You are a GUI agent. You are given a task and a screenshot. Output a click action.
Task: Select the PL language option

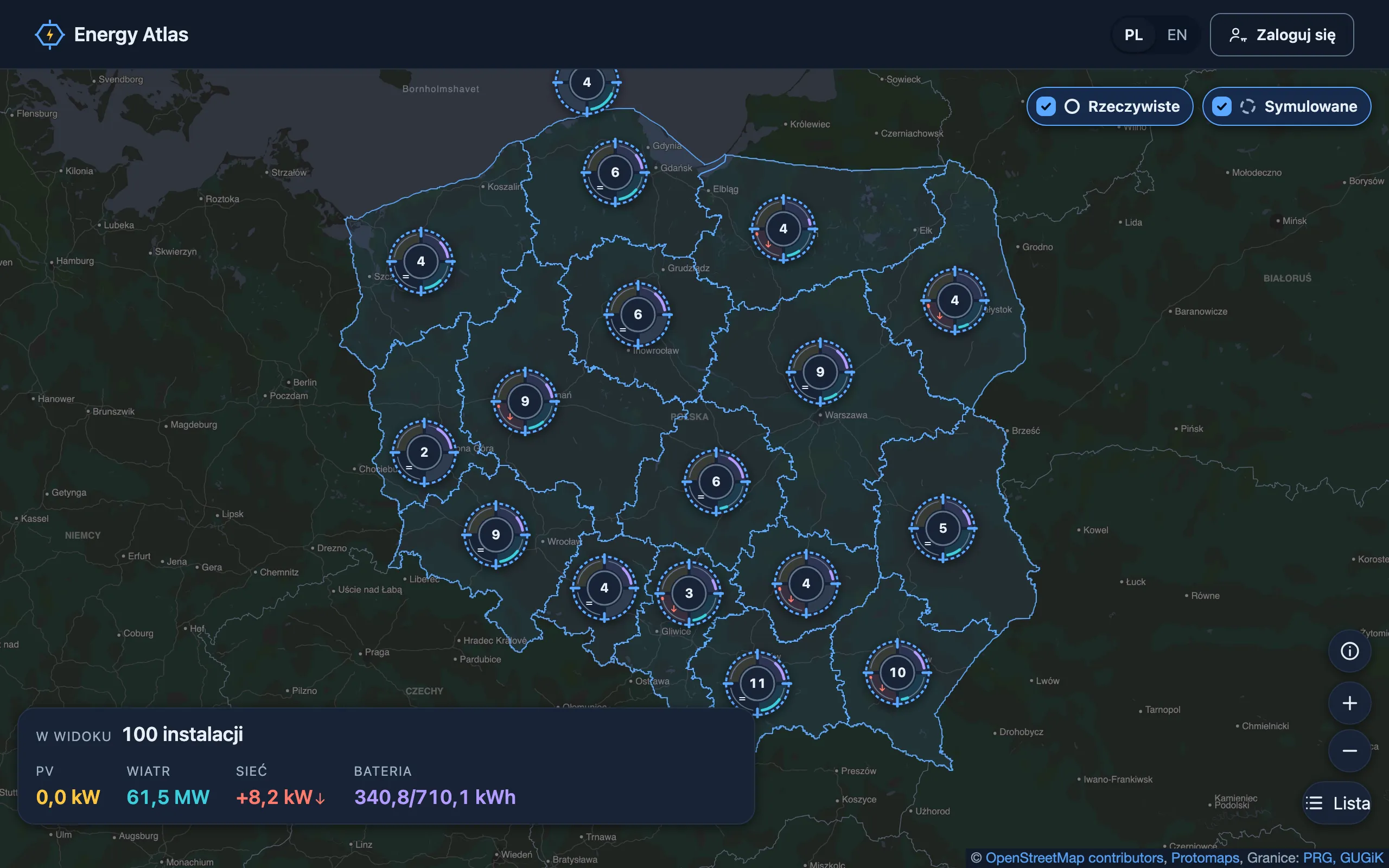[1133, 35]
